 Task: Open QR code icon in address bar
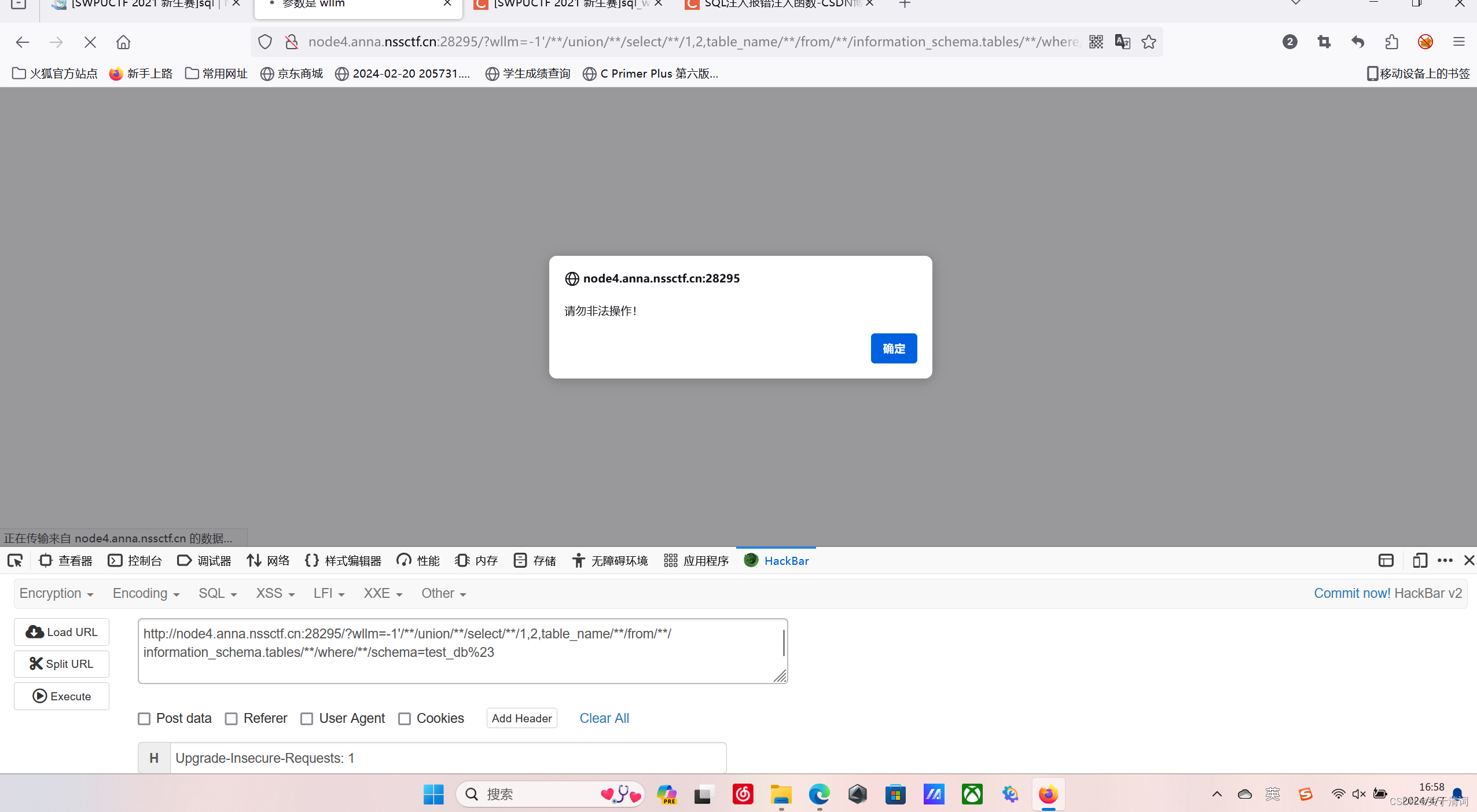(1096, 42)
